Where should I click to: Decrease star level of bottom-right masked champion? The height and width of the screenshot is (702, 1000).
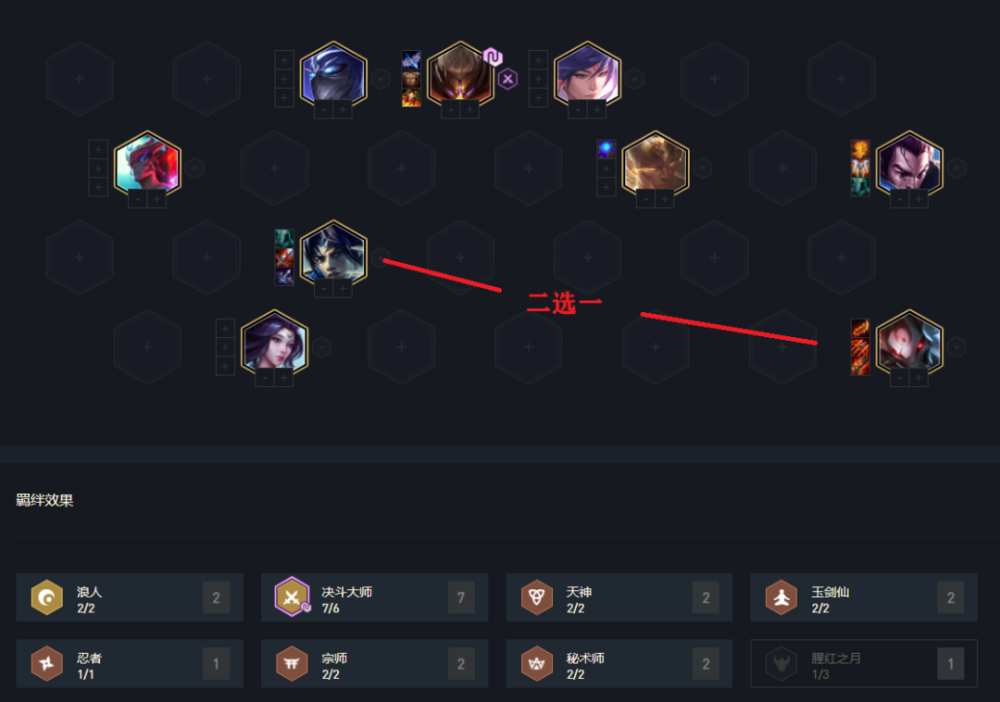pyautogui.click(x=900, y=378)
